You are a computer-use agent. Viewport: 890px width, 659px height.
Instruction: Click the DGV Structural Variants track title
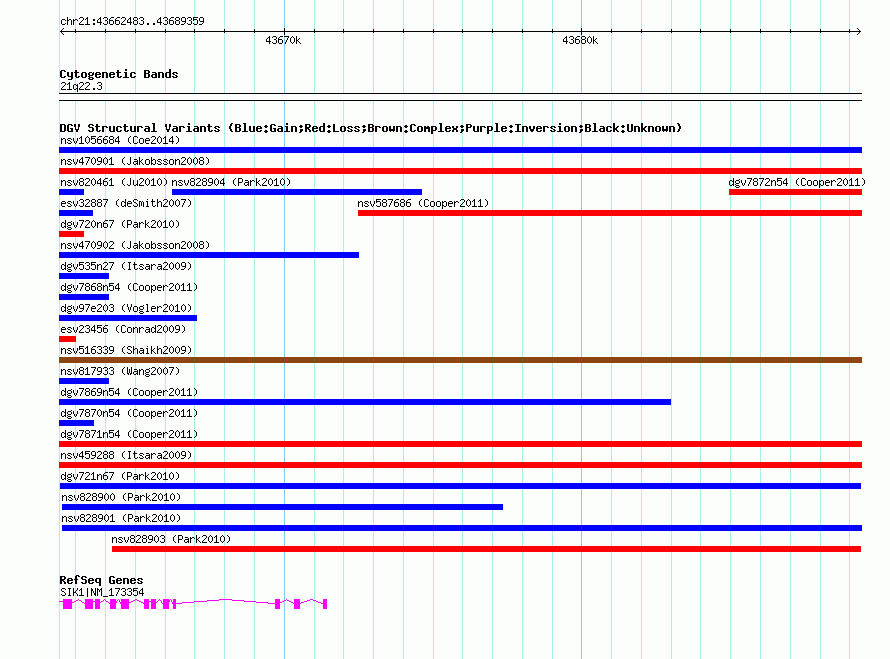[x=370, y=128]
